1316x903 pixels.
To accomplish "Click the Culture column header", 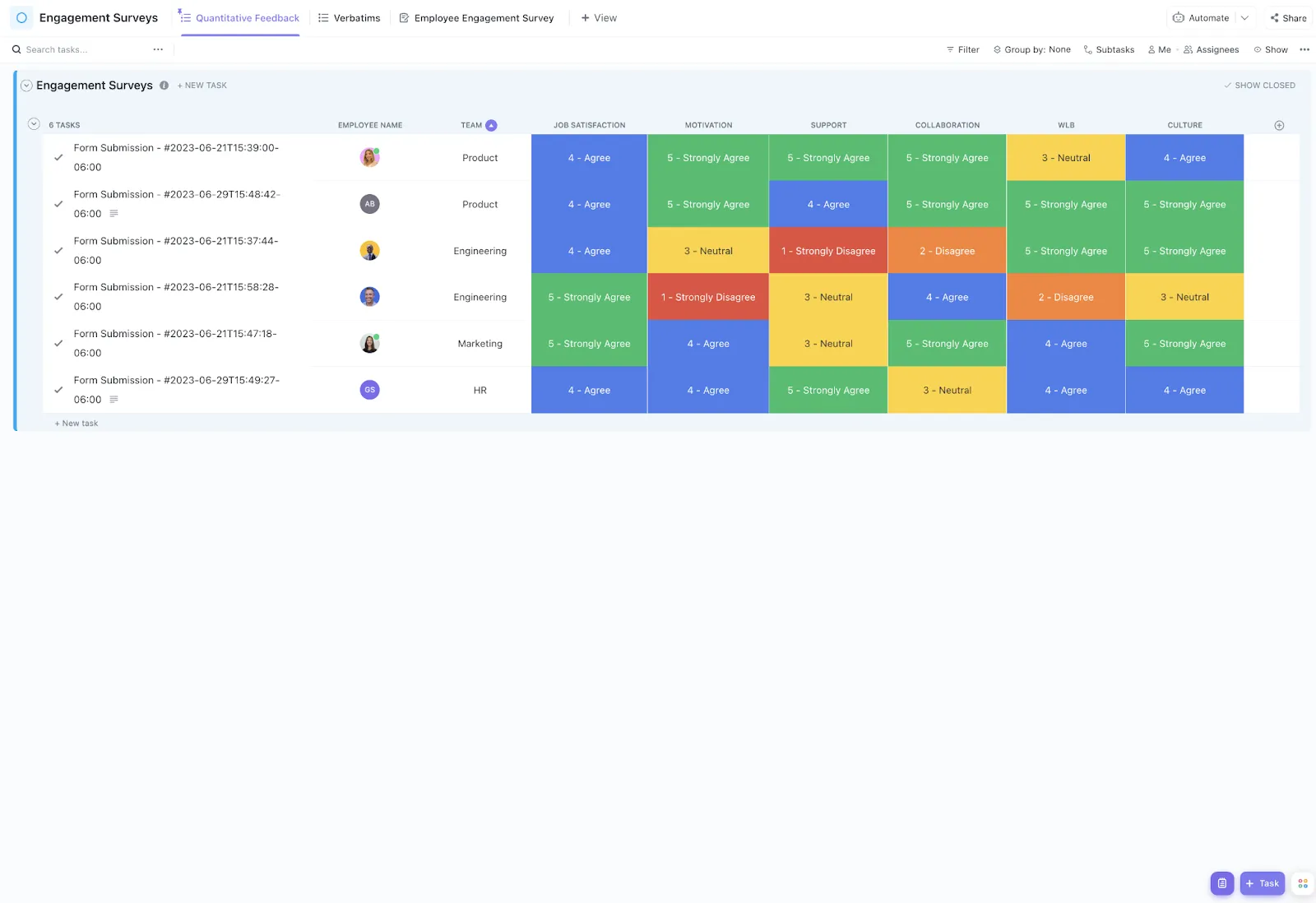I will click(x=1184, y=125).
